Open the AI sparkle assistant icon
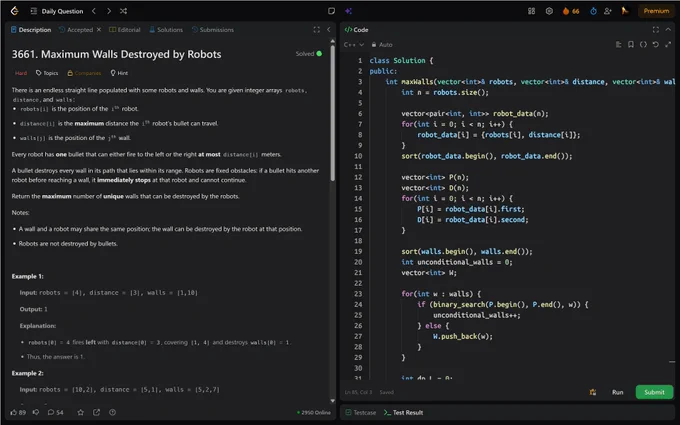Screen dimensions: 680x425 point(348,11)
